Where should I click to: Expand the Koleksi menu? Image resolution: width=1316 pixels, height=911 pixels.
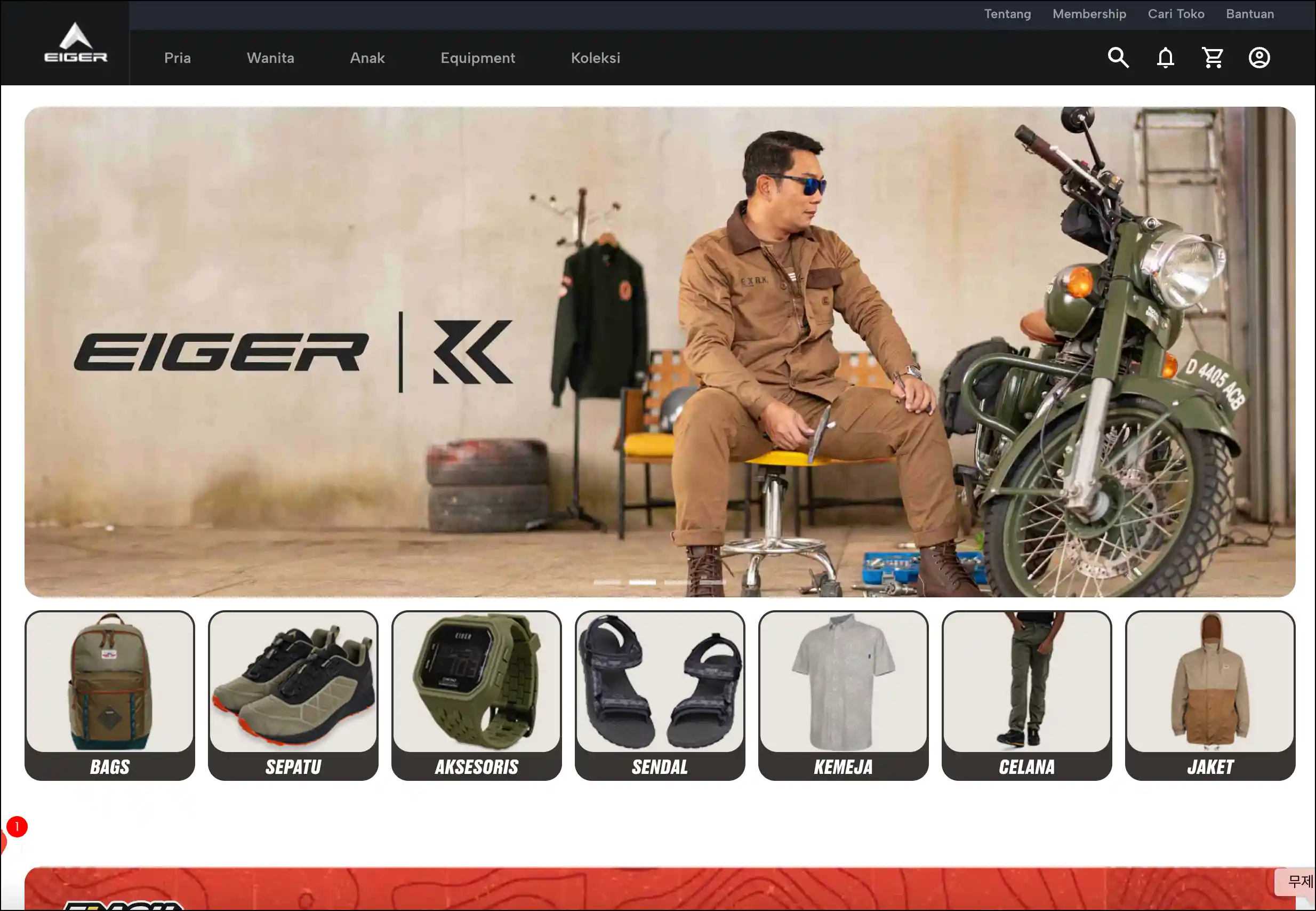click(595, 58)
